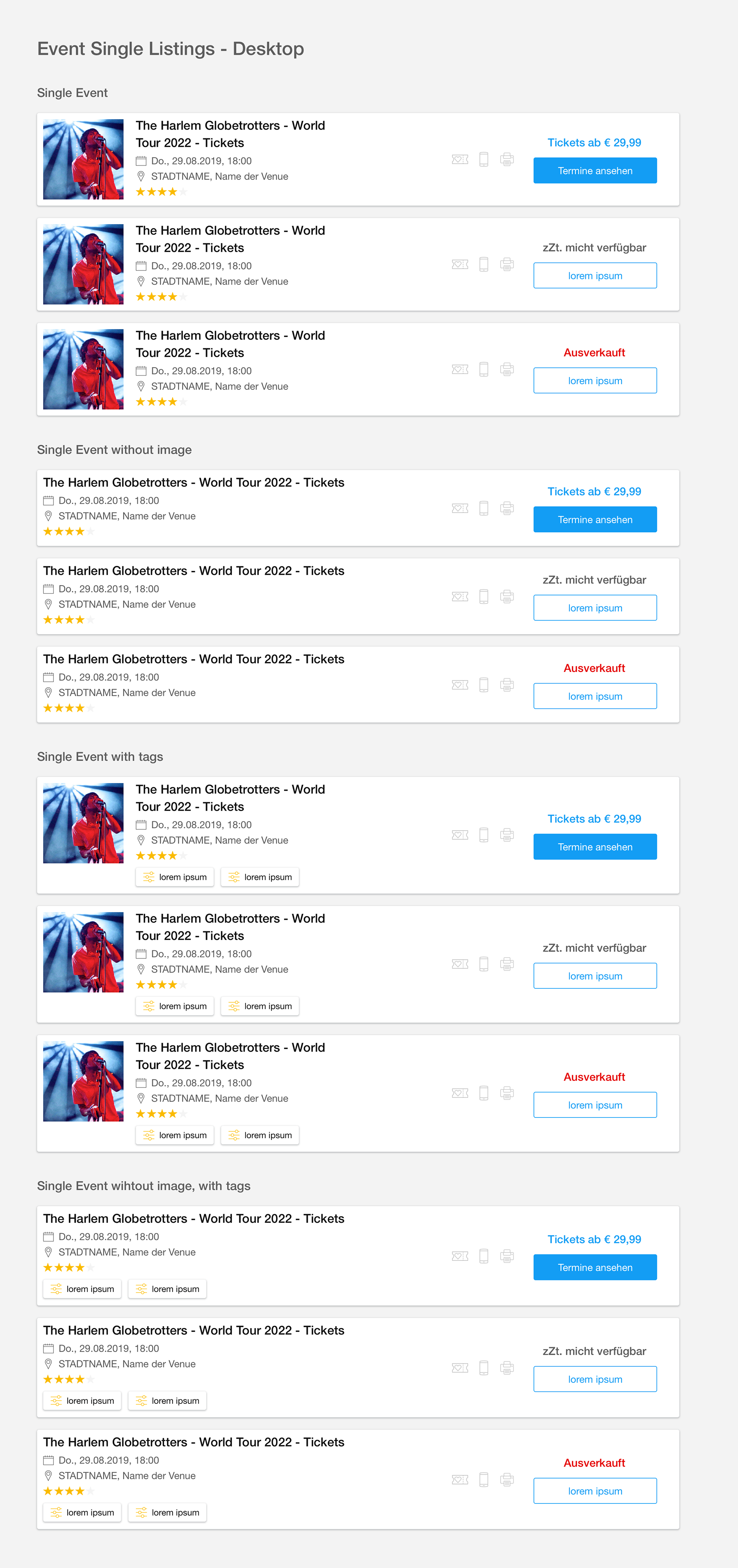
Task: Click 'Tickets ab € 29,99' in first listing
Action: [x=594, y=143]
